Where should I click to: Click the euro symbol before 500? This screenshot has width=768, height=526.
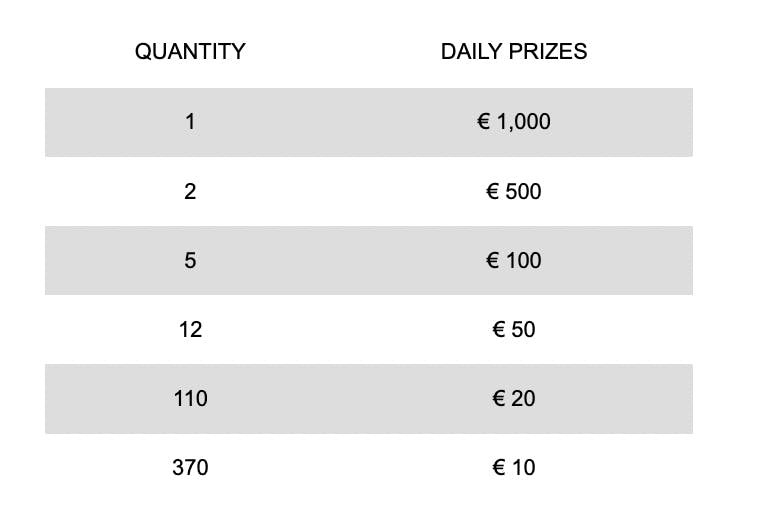(x=493, y=191)
